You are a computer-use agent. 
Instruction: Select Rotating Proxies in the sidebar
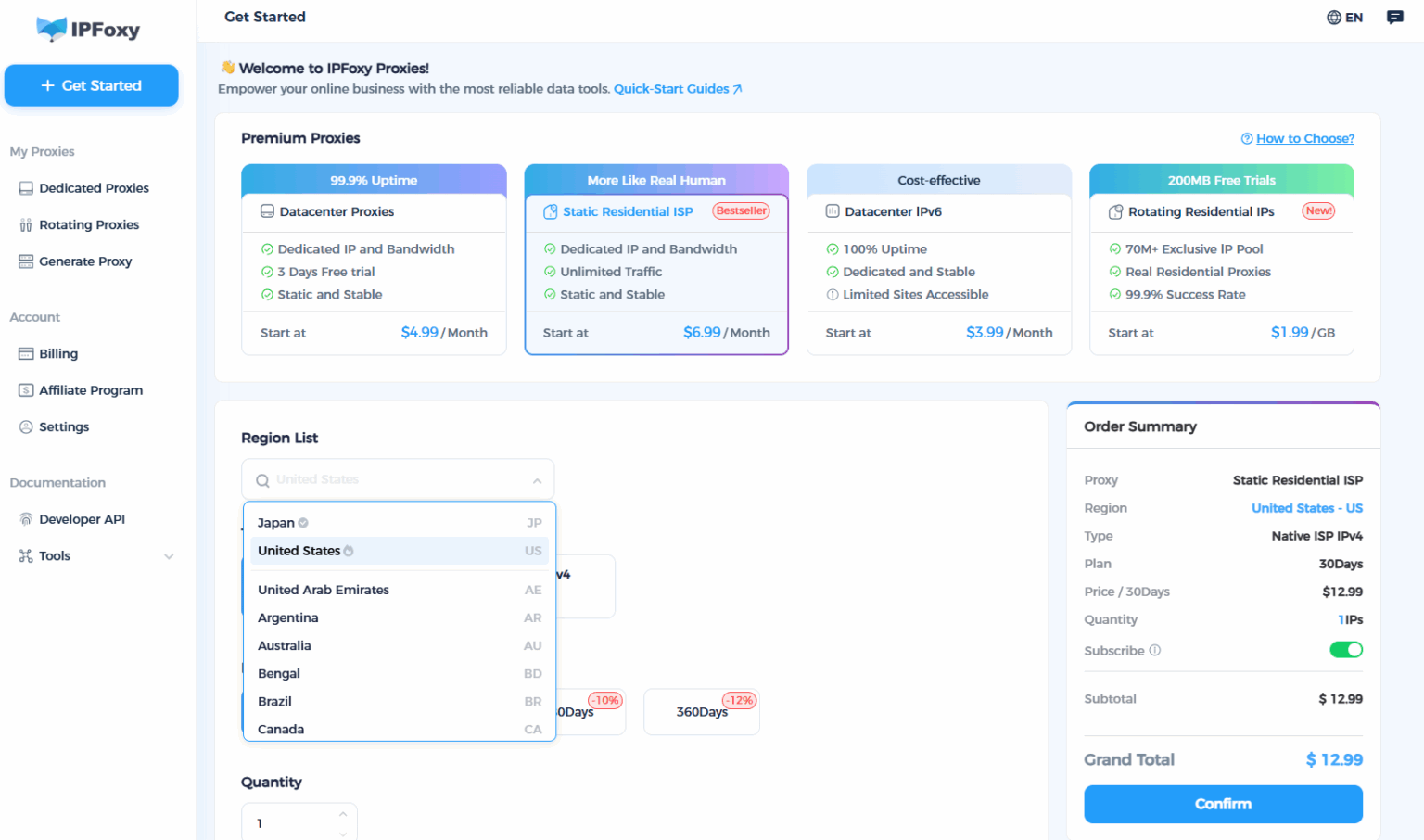(x=88, y=224)
